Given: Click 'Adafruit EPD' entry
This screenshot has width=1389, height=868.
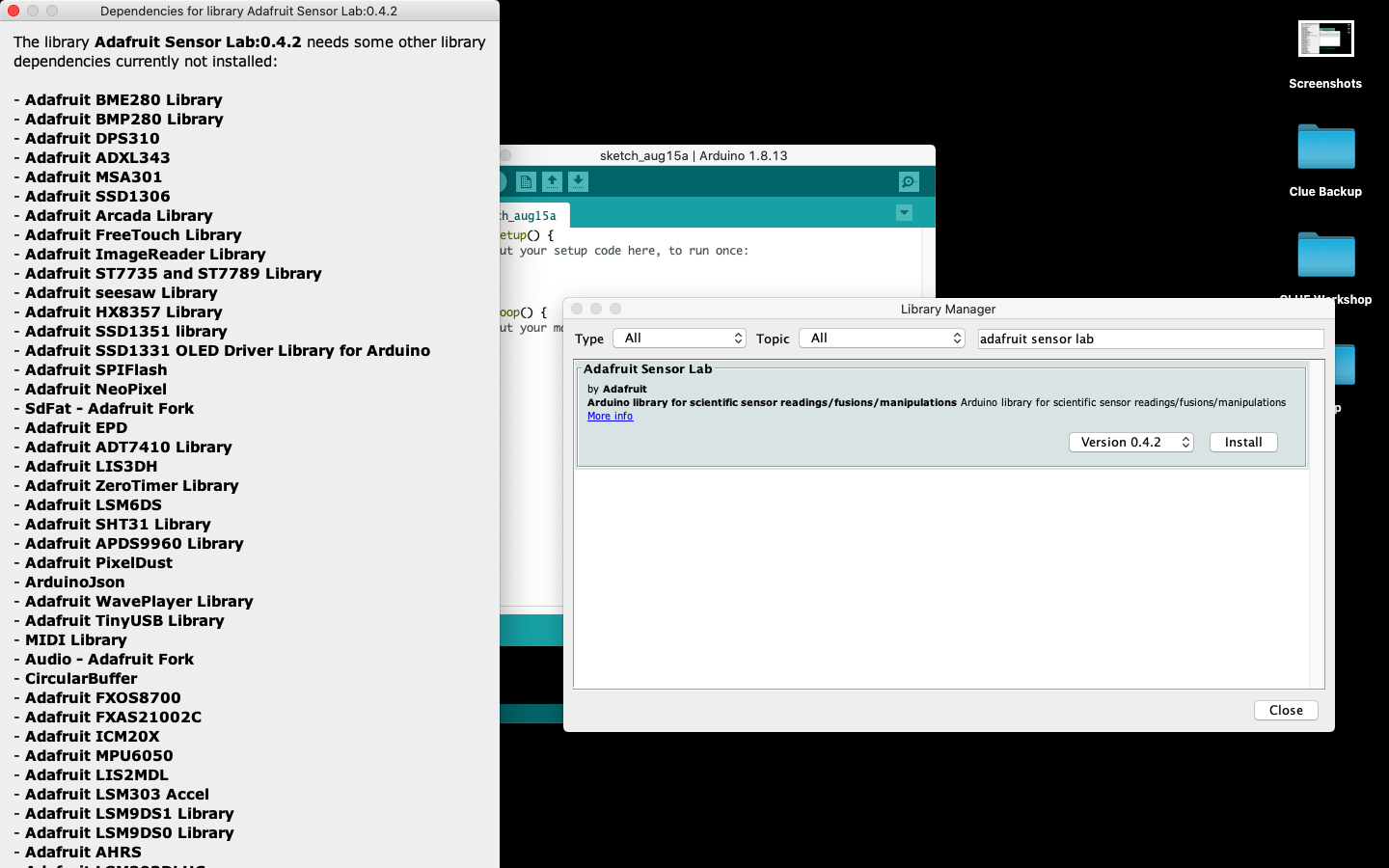Looking at the screenshot, I should click(76, 427).
